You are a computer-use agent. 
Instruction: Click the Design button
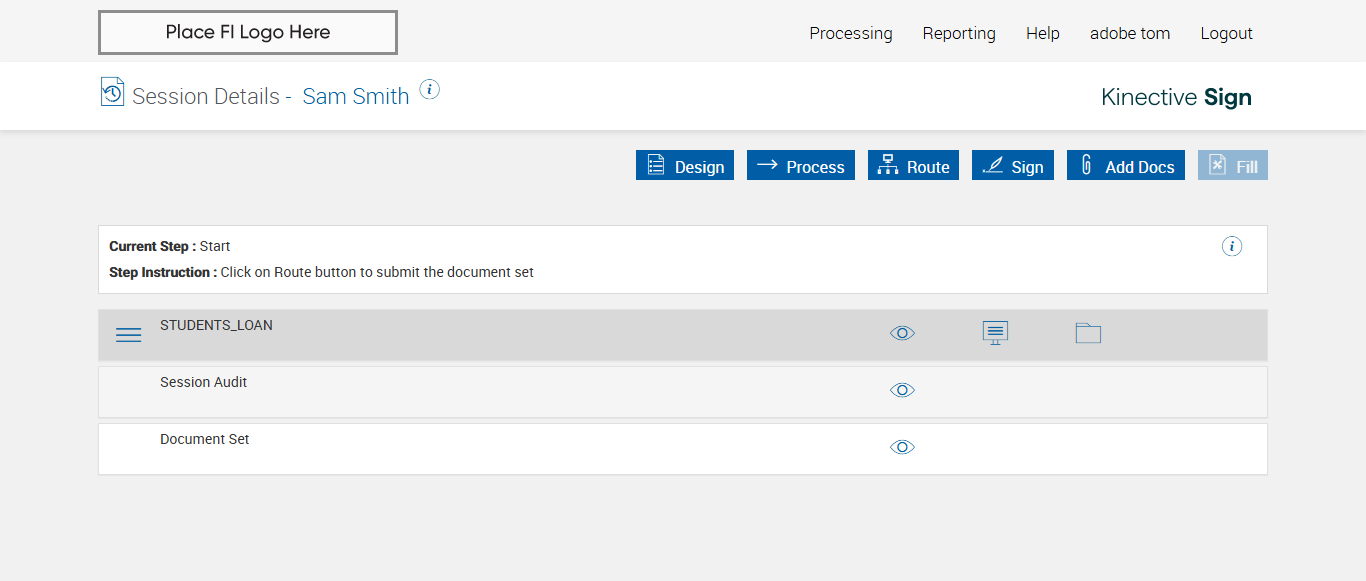click(x=685, y=166)
